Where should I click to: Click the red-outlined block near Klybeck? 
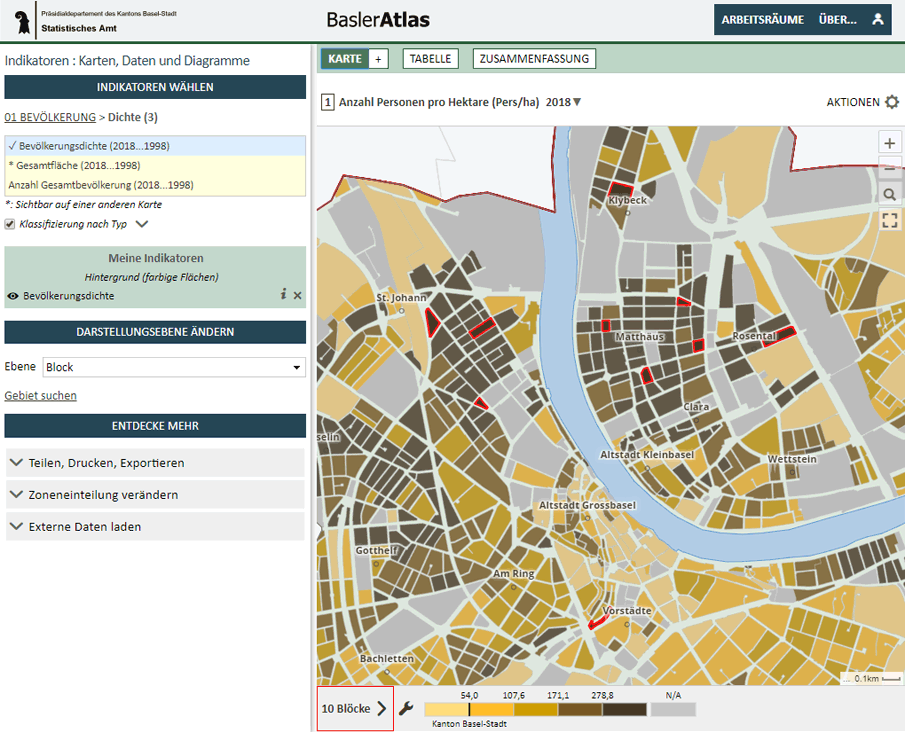620,189
